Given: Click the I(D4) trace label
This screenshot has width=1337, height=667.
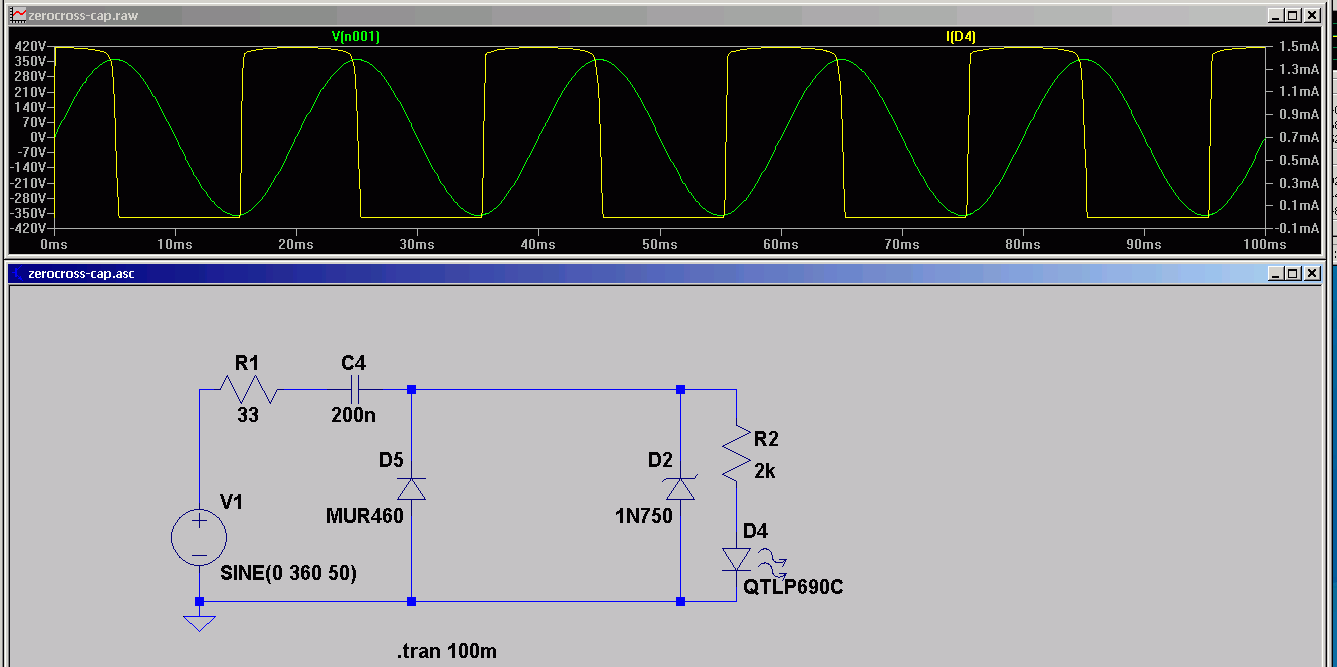Looking at the screenshot, I should click(961, 36).
